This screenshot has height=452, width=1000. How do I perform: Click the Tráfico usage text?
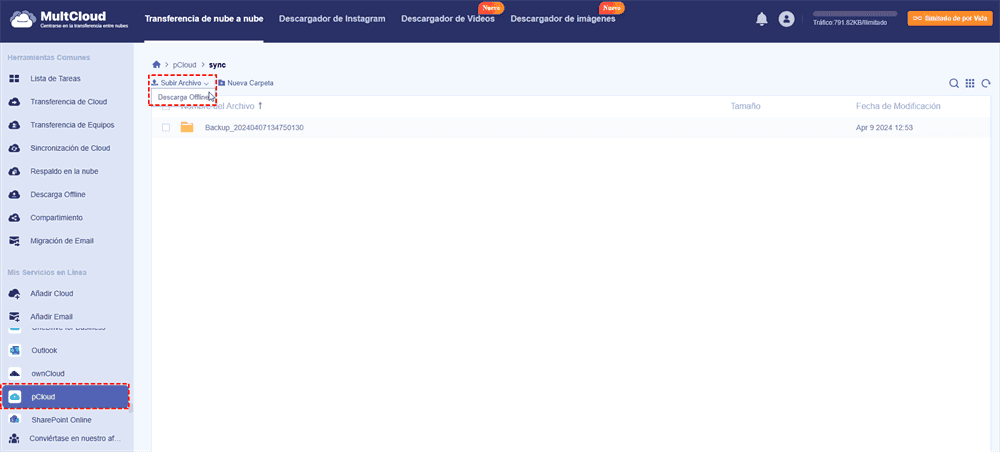pyautogui.click(x=849, y=22)
